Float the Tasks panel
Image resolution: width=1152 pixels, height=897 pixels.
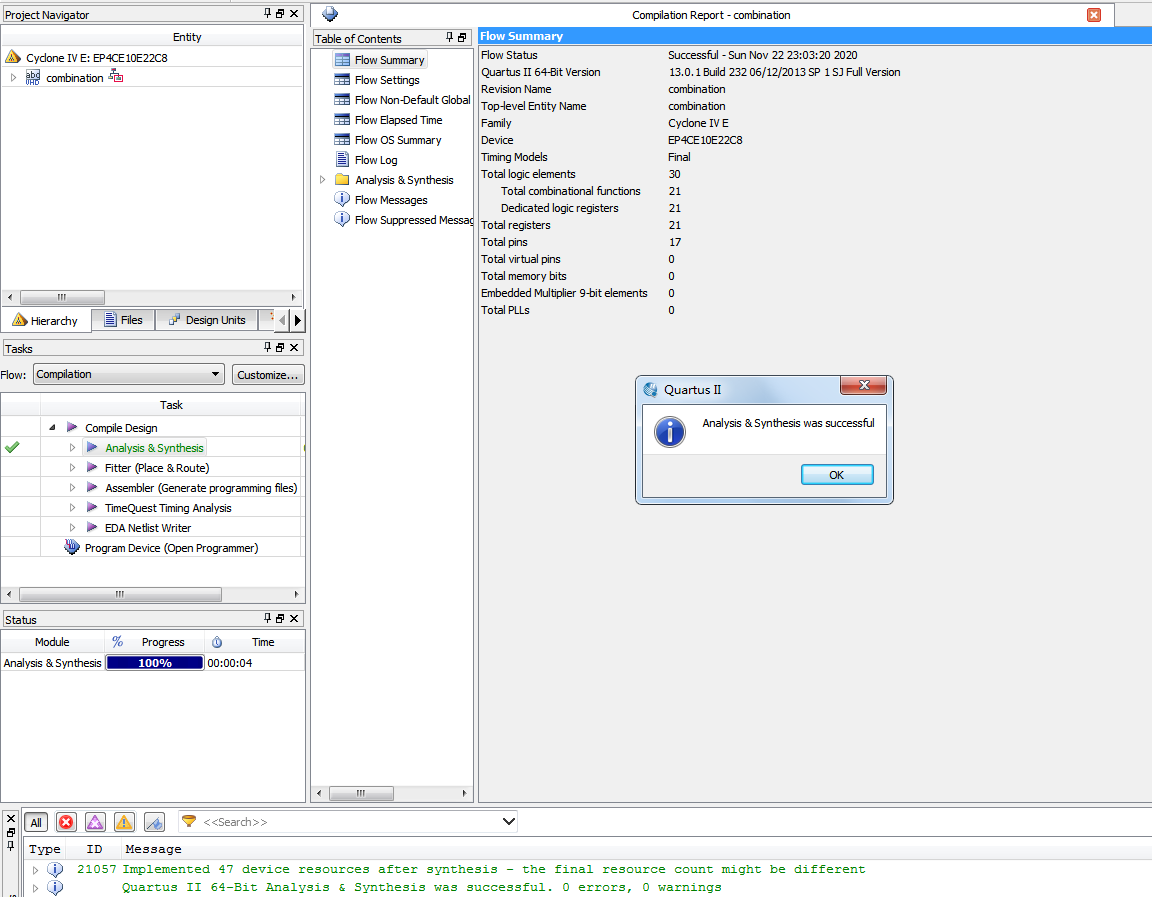click(280, 347)
